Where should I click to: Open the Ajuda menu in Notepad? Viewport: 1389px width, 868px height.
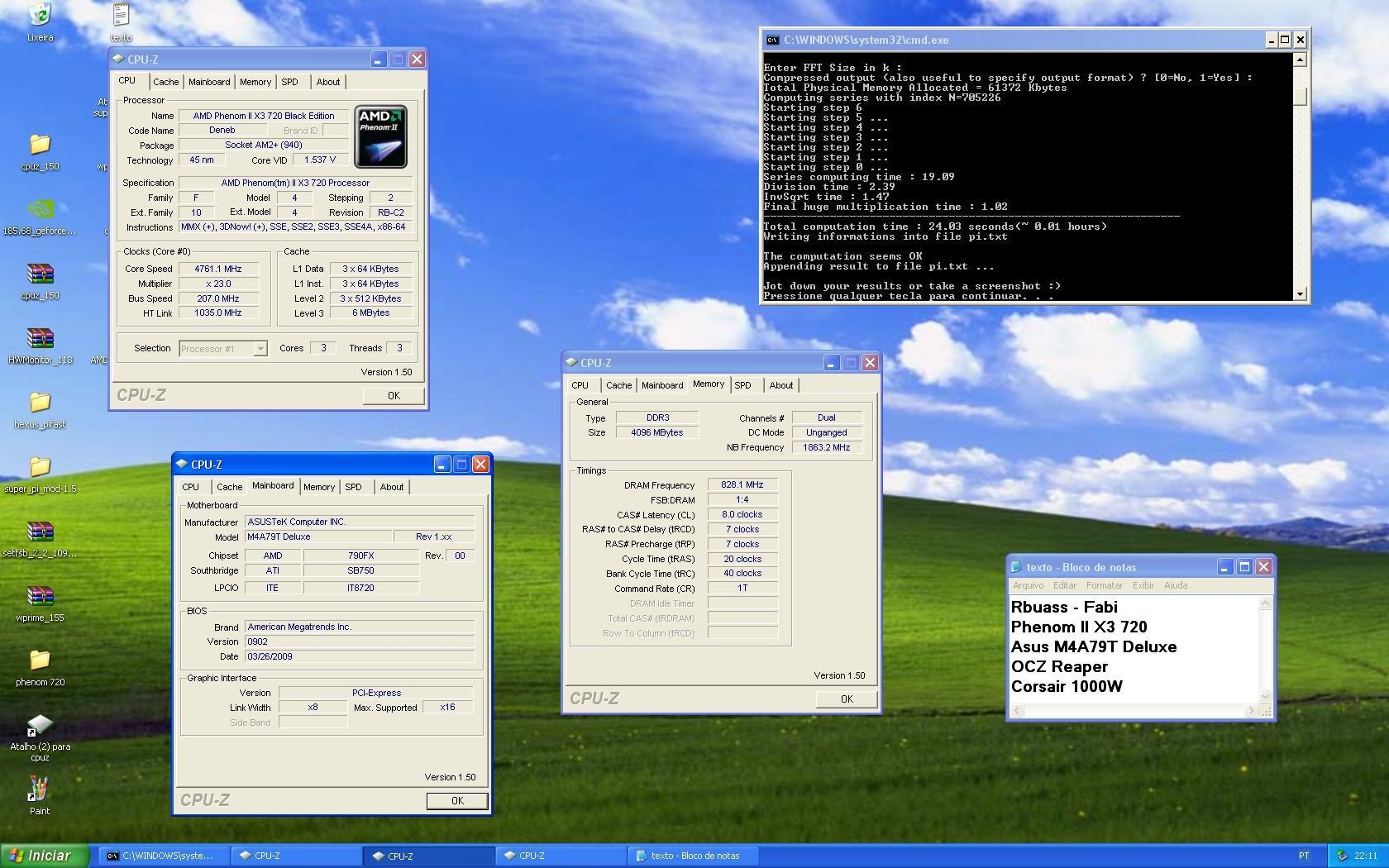pos(1176,585)
